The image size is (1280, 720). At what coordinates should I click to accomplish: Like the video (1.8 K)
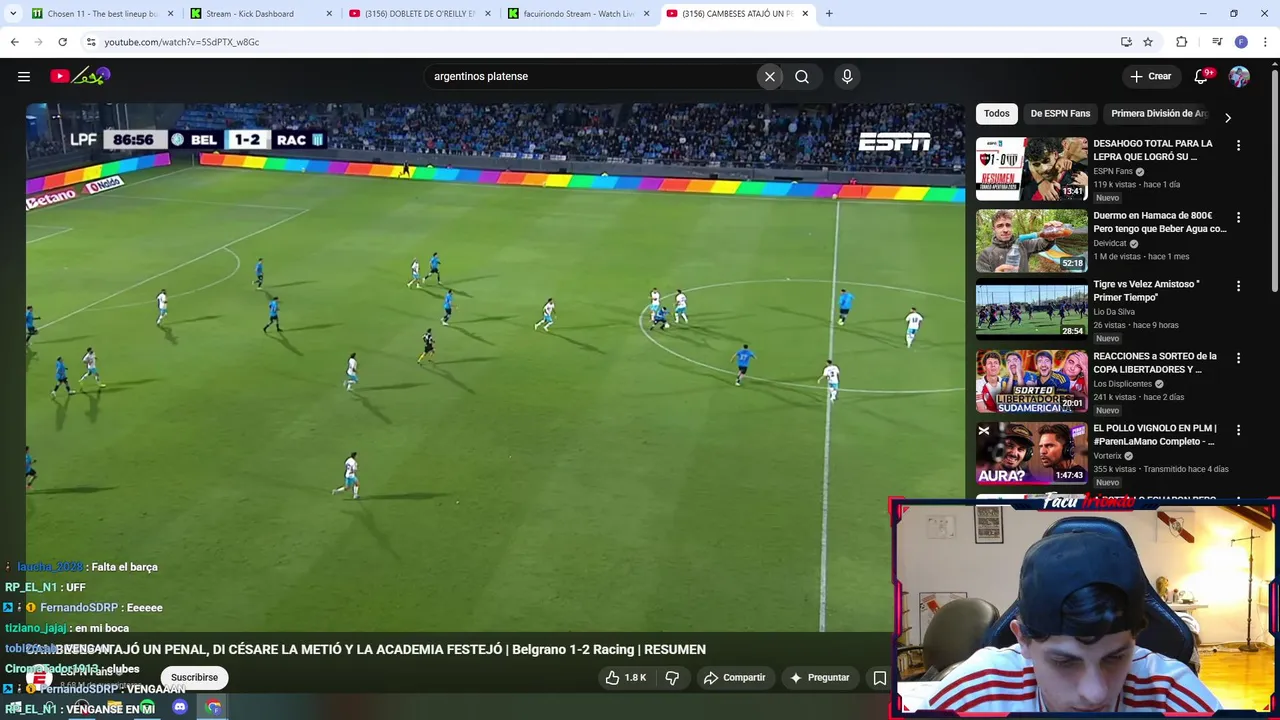click(x=626, y=678)
